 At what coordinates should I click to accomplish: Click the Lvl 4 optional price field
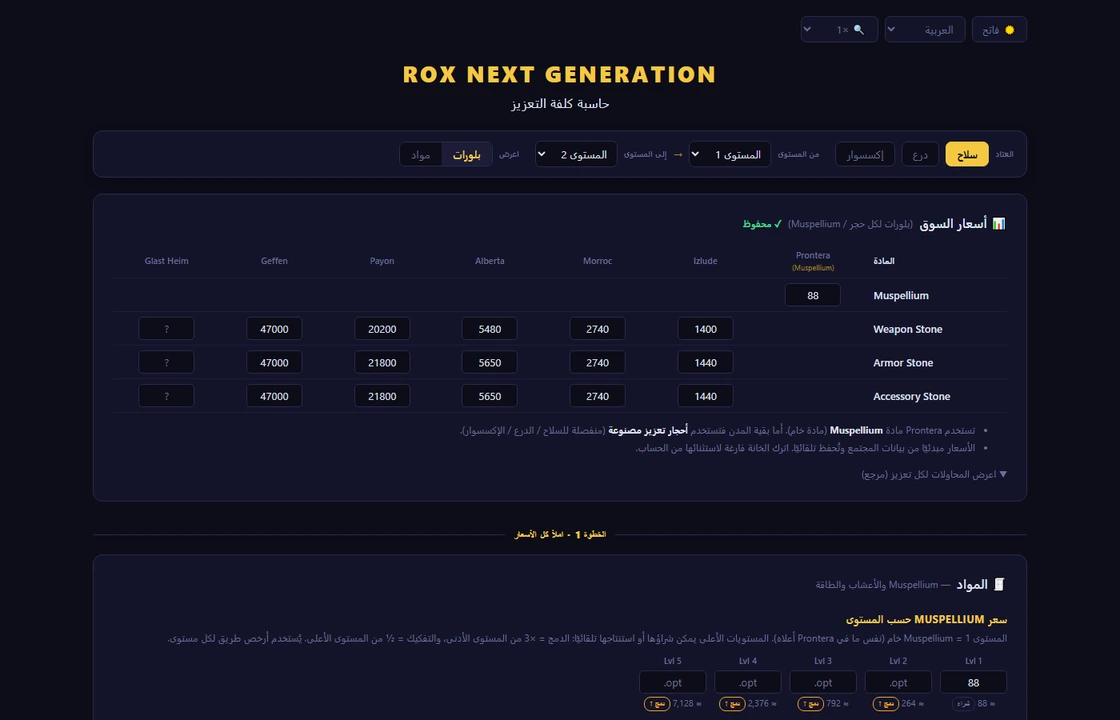coord(748,682)
